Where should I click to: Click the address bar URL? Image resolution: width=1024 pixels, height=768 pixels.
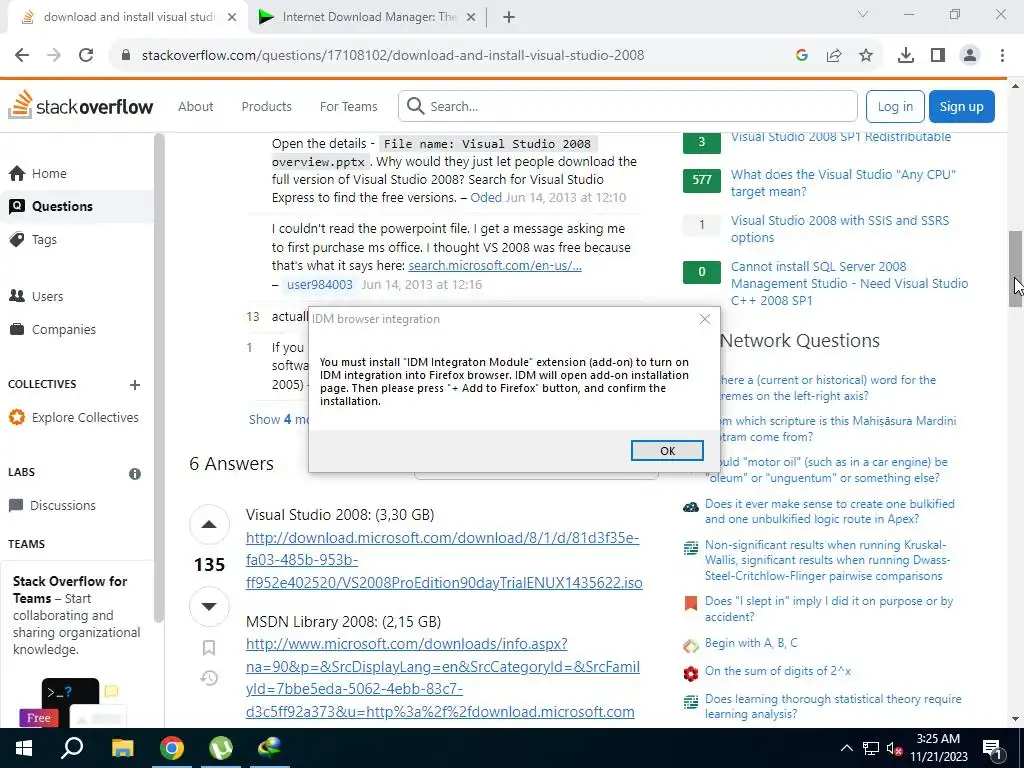(392, 56)
